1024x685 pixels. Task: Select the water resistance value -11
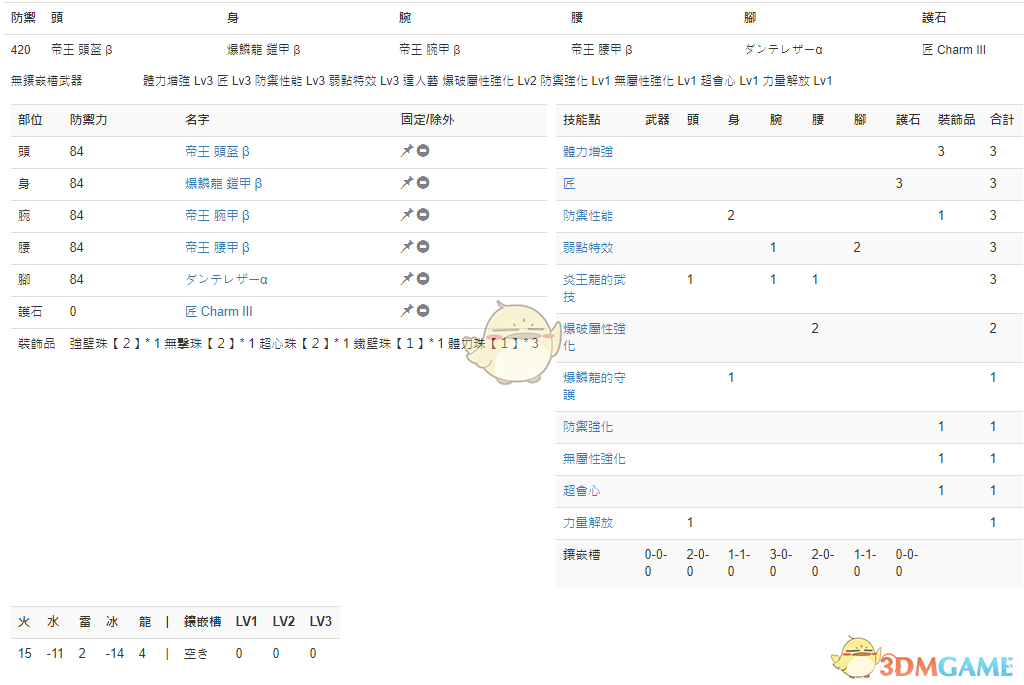tap(55, 654)
